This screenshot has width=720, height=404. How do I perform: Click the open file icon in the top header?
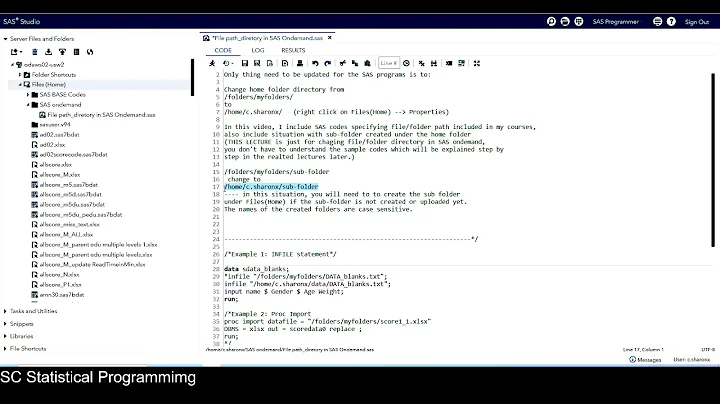click(565, 22)
